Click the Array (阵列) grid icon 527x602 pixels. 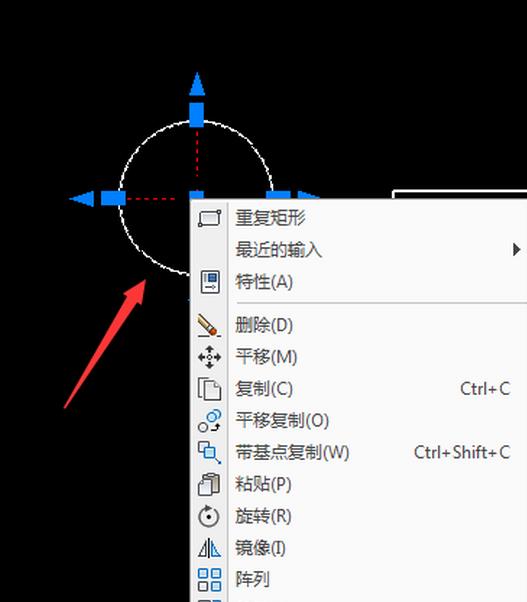[210, 580]
